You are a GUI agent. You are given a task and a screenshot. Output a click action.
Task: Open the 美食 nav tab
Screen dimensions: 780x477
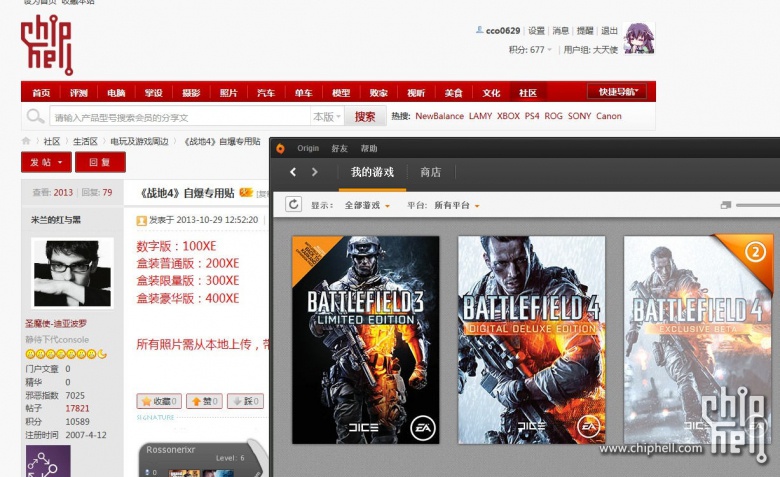453,93
